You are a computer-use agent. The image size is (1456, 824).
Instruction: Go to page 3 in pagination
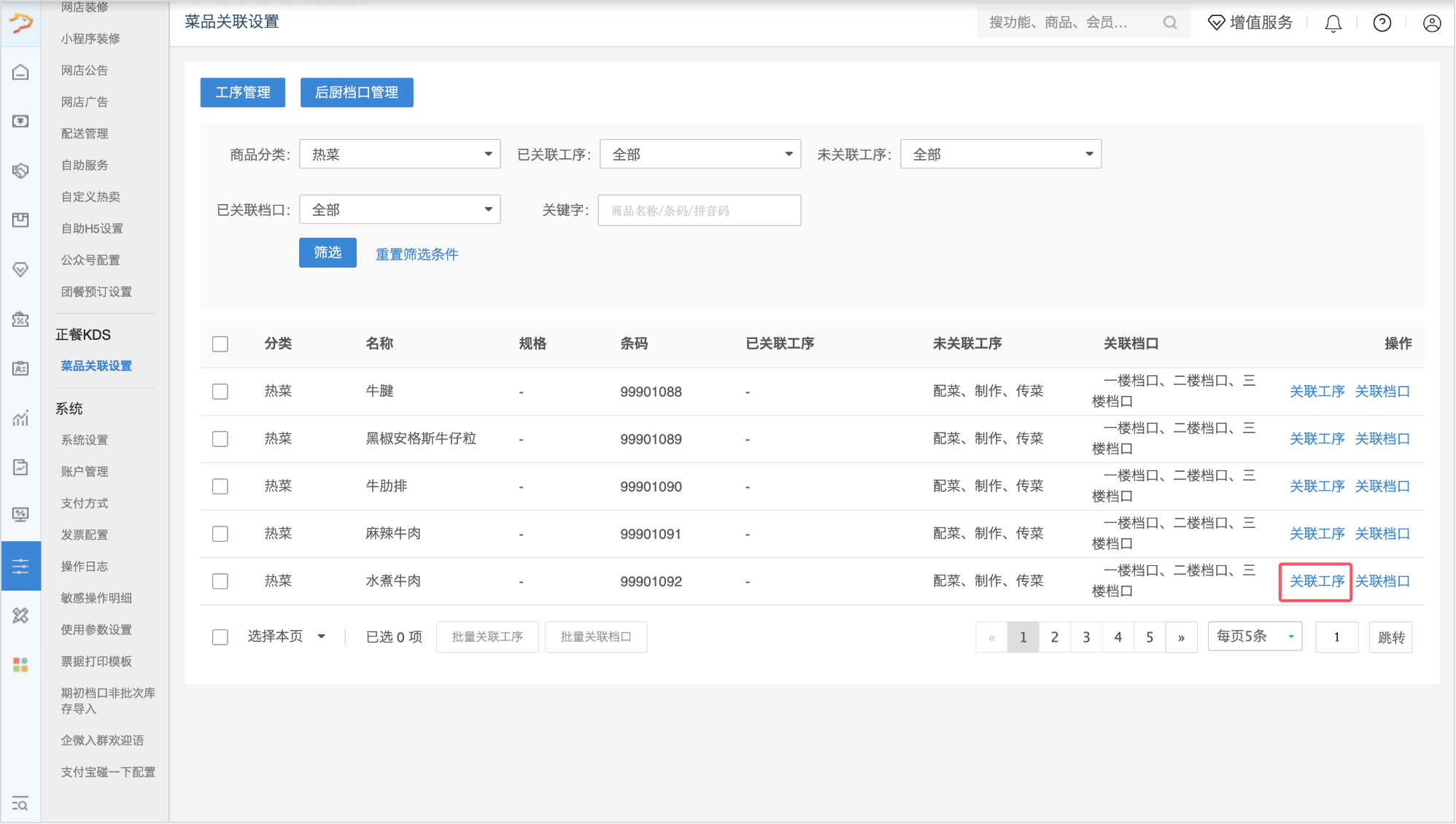pyautogui.click(x=1086, y=637)
